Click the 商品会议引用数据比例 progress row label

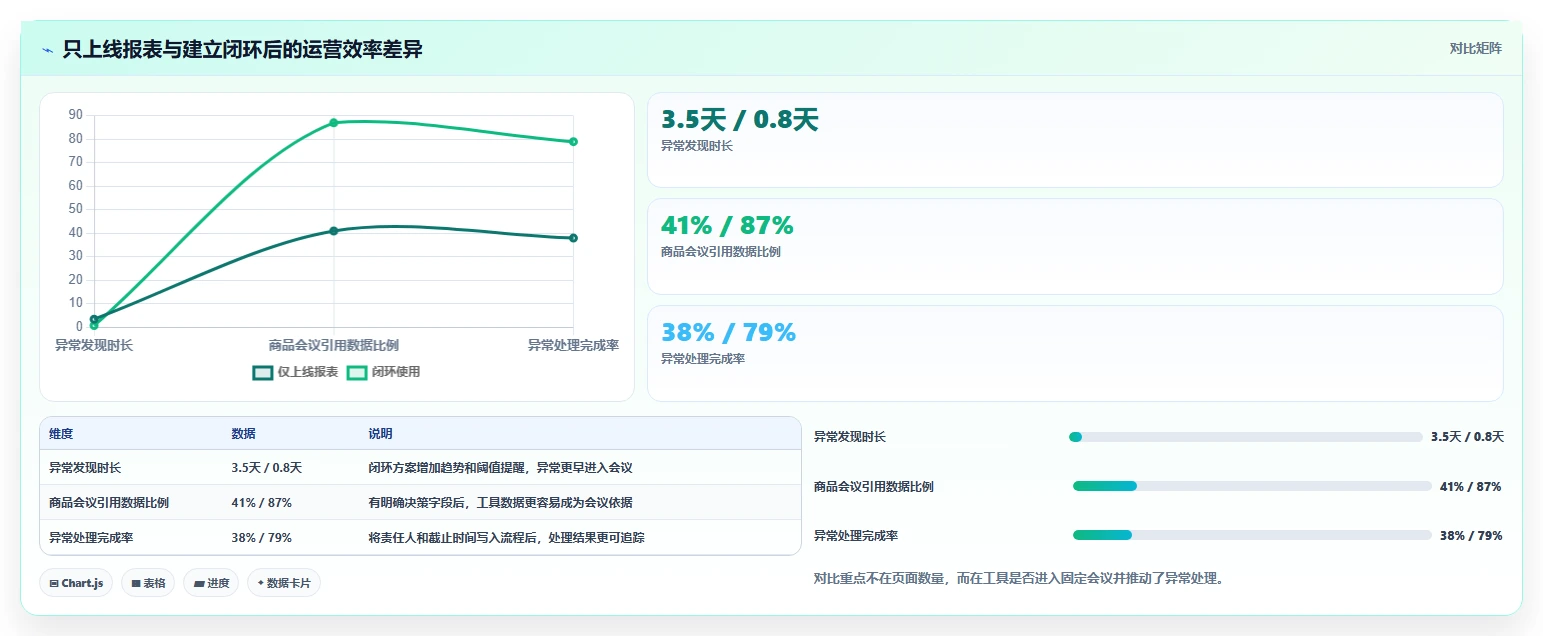pos(874,487)
